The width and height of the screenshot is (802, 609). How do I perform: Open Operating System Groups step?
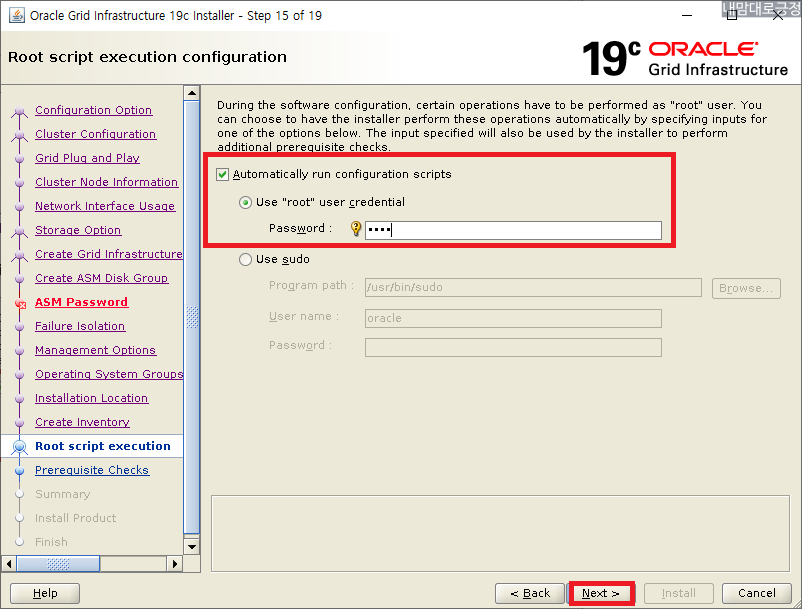tap(109, 374)
